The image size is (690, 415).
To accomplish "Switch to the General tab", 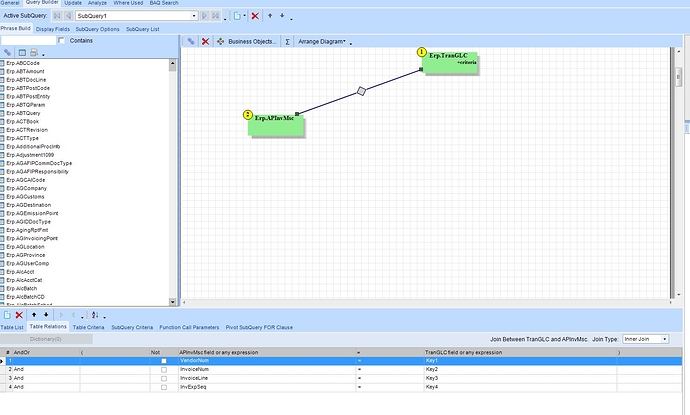I will click(x=10, y=3).
